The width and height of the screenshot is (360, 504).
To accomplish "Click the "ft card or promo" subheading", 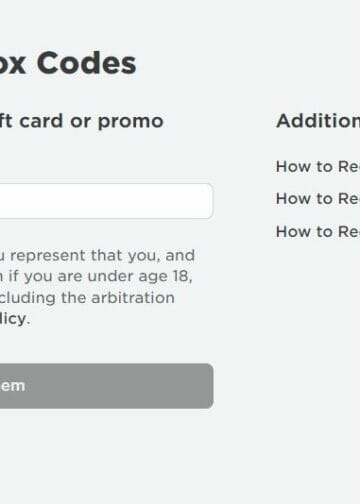I will click(81, 121).
